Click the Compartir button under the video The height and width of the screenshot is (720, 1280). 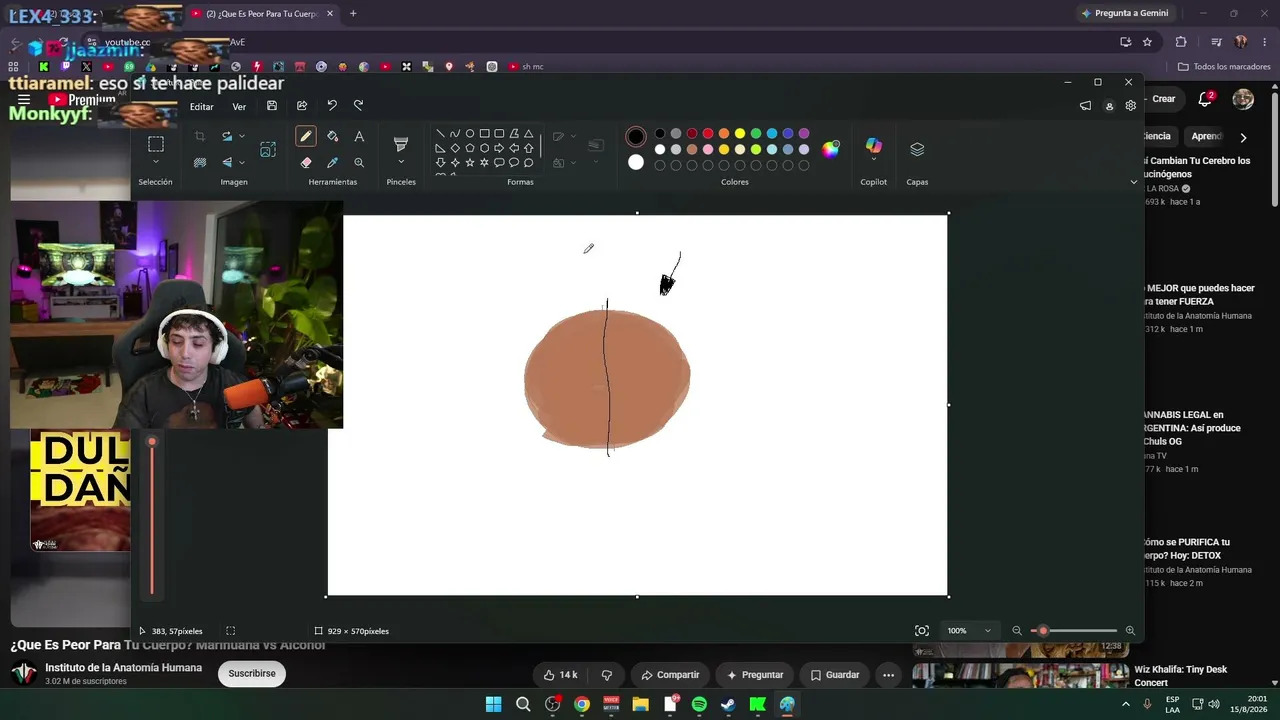670,675
